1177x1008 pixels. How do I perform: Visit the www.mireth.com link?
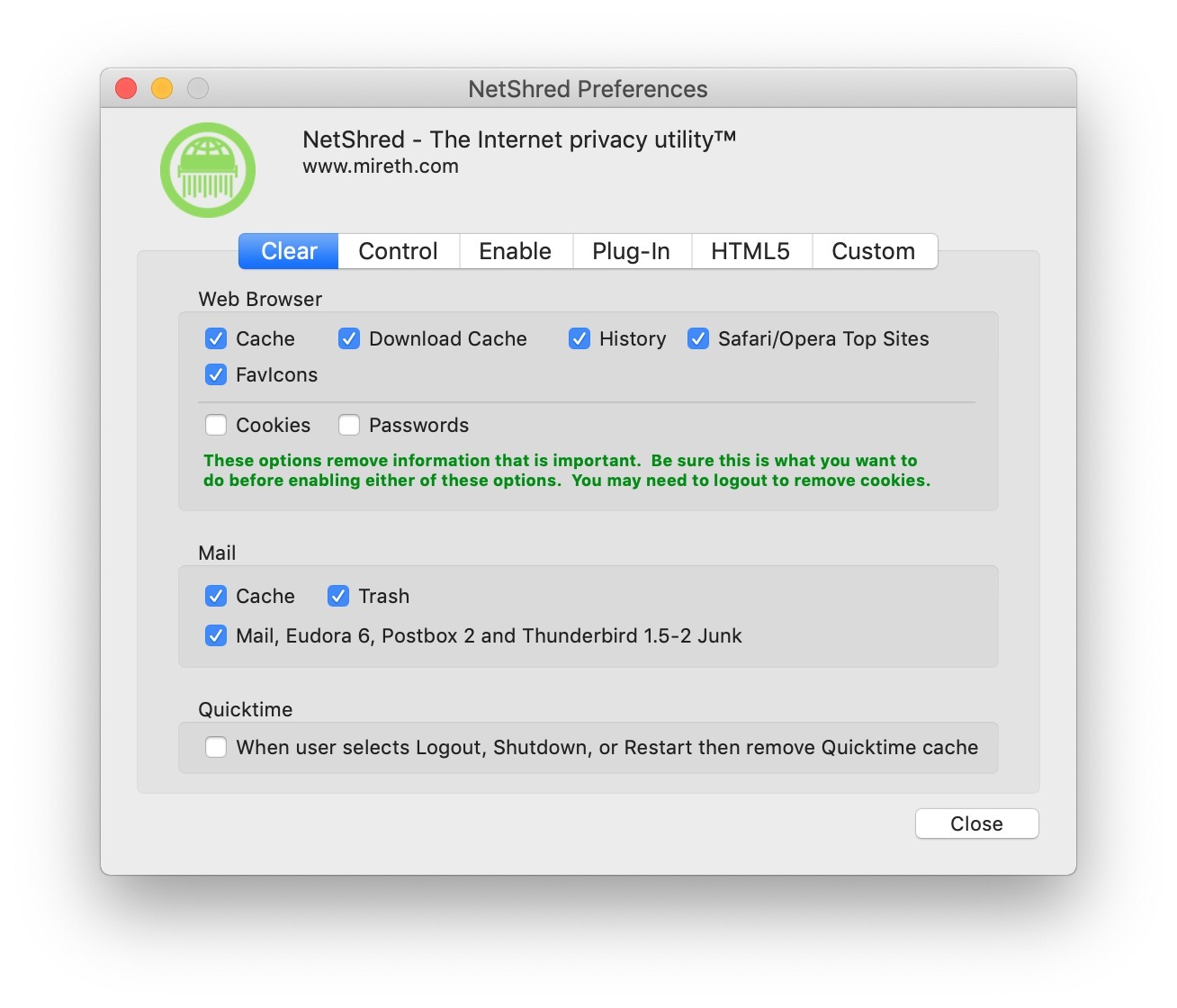[380, 166]
